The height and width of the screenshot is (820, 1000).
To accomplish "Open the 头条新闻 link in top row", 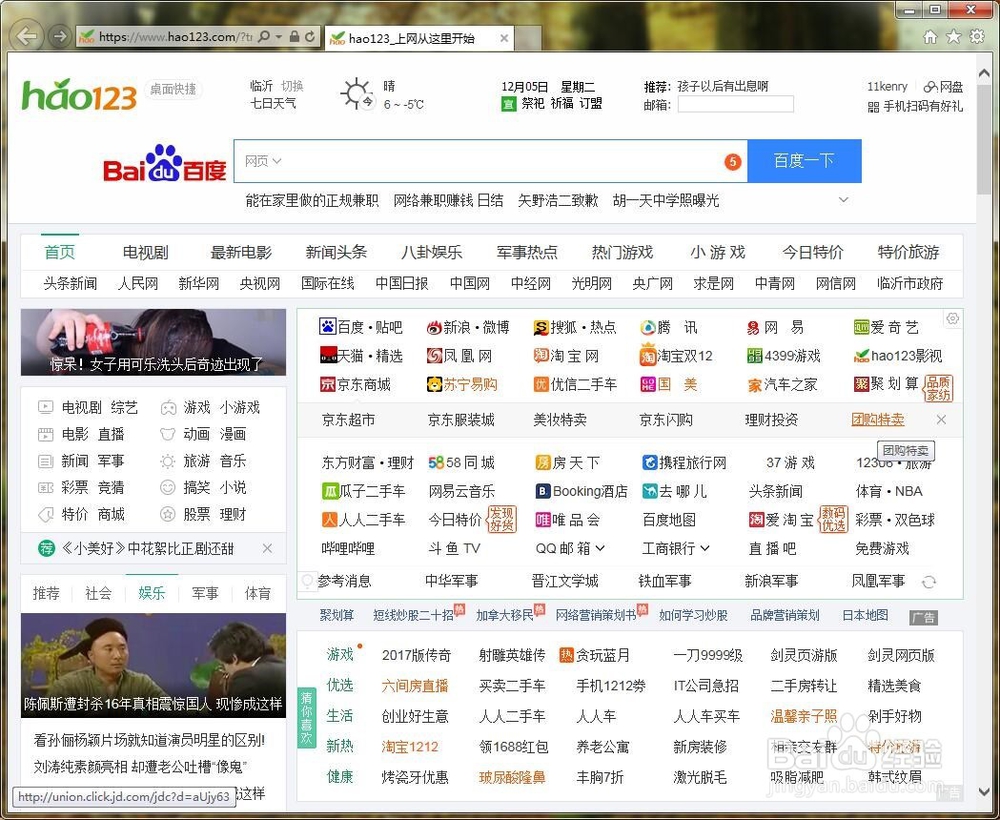I will (70, 283).
